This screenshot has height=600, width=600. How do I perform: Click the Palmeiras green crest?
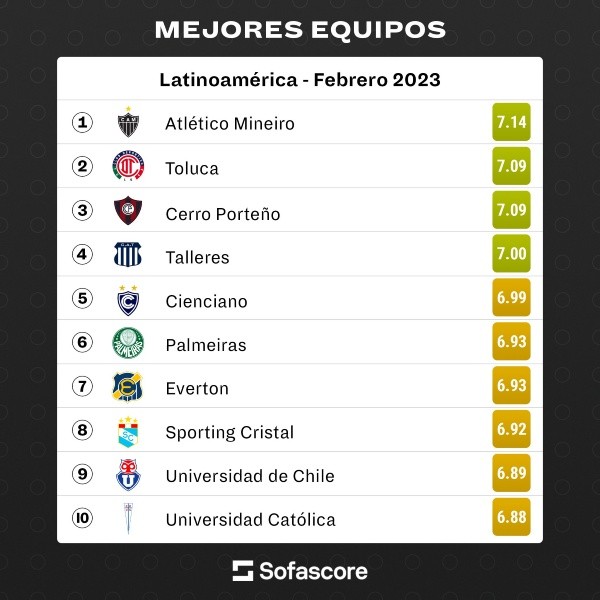[x=127, y=343]
